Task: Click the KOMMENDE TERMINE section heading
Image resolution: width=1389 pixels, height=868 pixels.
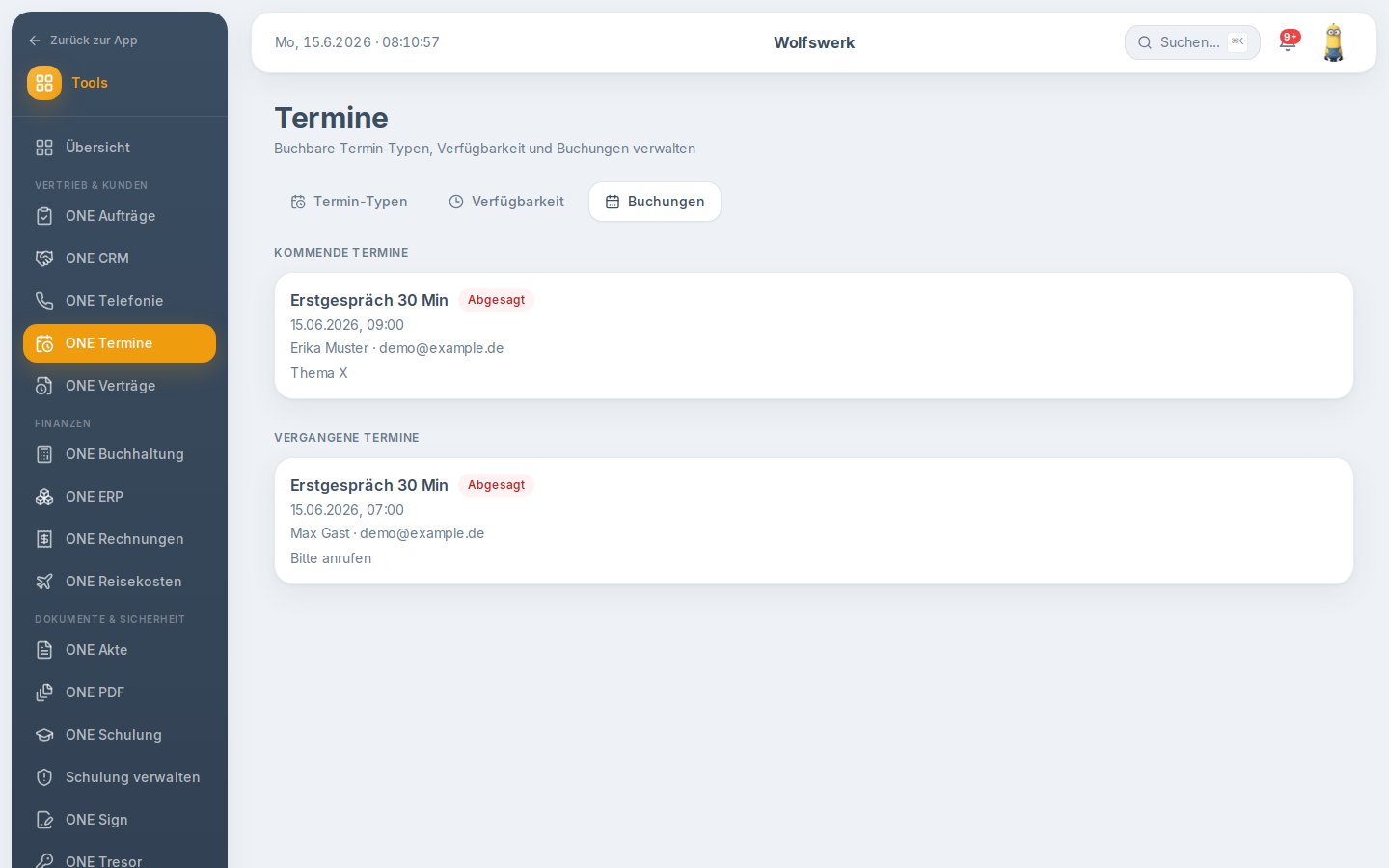Action: tap(341, 253)
